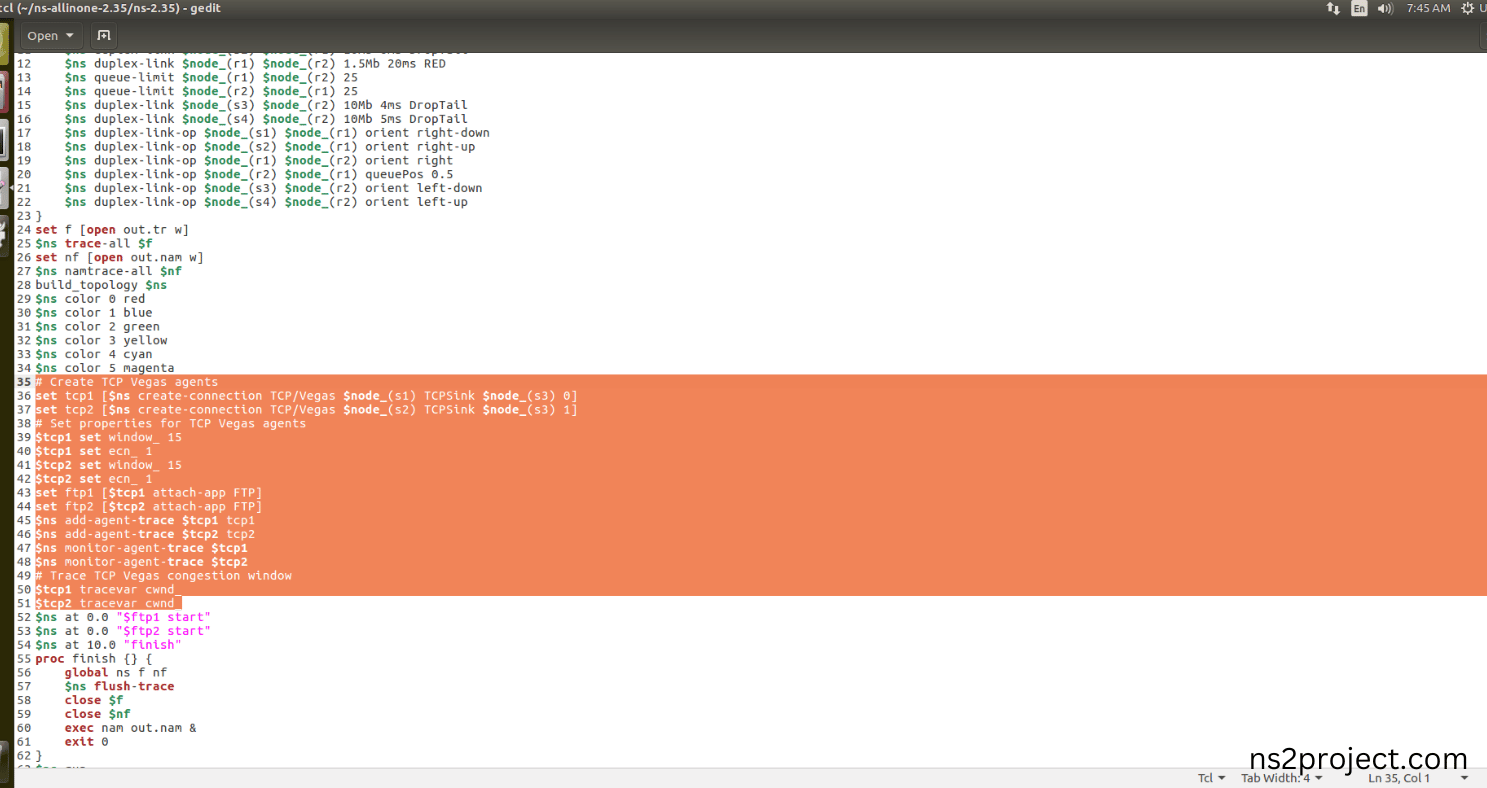Image resolution: width=1487 pixels, height=788 pixels.
Task: Click 'set f [open out.tr w]' line
Action: coord(112,230)
